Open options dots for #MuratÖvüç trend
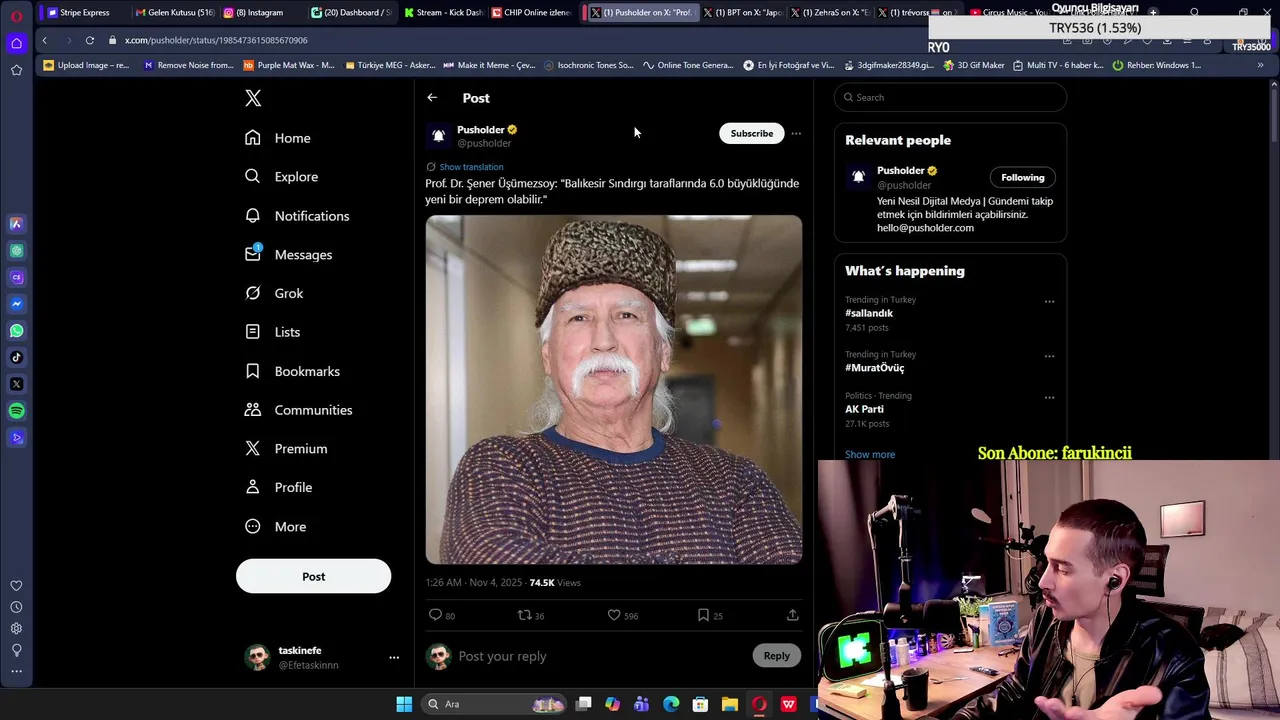The height and width of the screenshot is (720, 1280). (x=1049, y=356)
